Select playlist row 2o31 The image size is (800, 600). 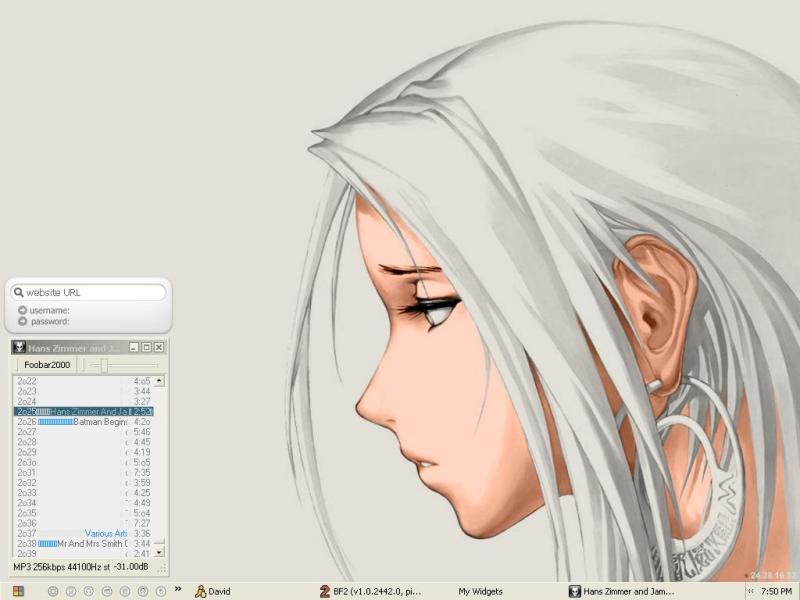(84, 472)
